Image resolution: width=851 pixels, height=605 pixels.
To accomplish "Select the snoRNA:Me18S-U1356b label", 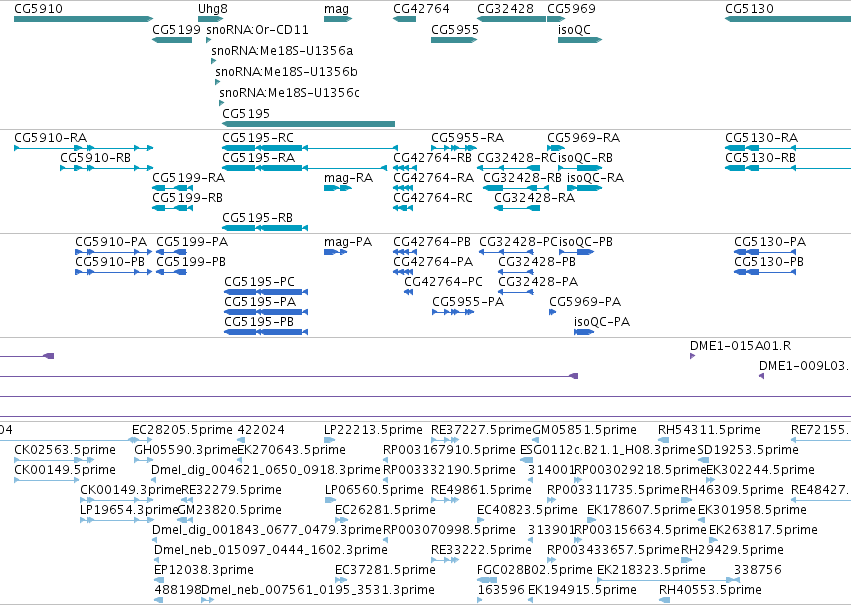I will [x=287, y=72].
